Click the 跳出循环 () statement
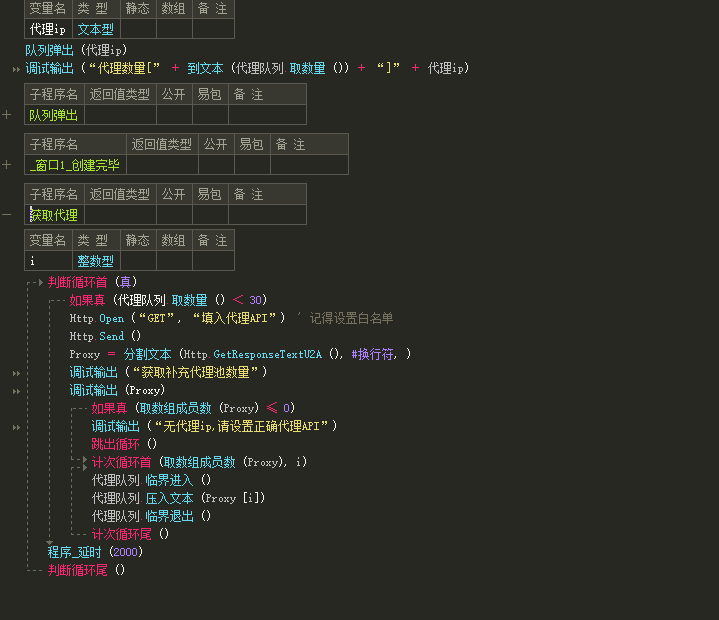719x620 pixels. (124, 444)
